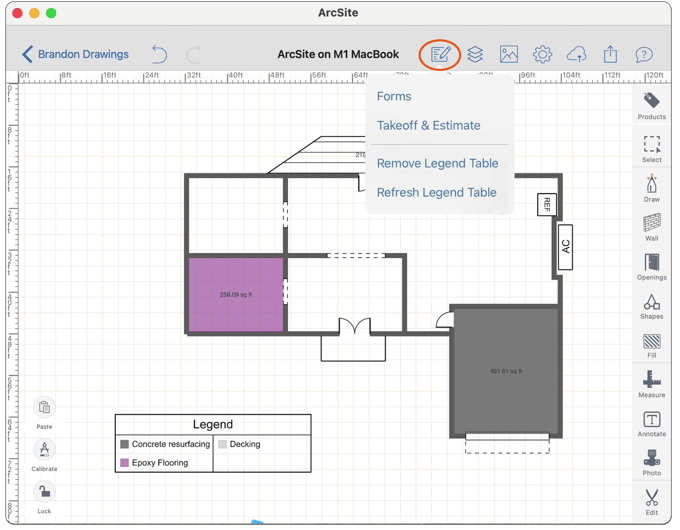Open the forms and estimate menu icon

pos(440,54)
